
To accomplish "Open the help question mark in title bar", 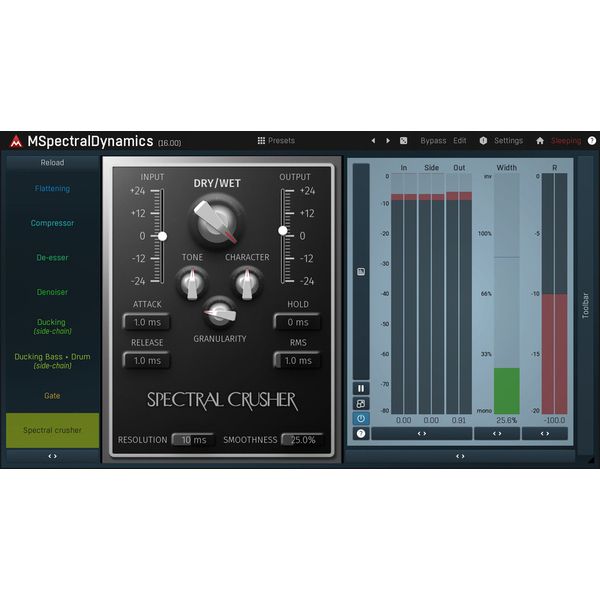I will 592,141.
